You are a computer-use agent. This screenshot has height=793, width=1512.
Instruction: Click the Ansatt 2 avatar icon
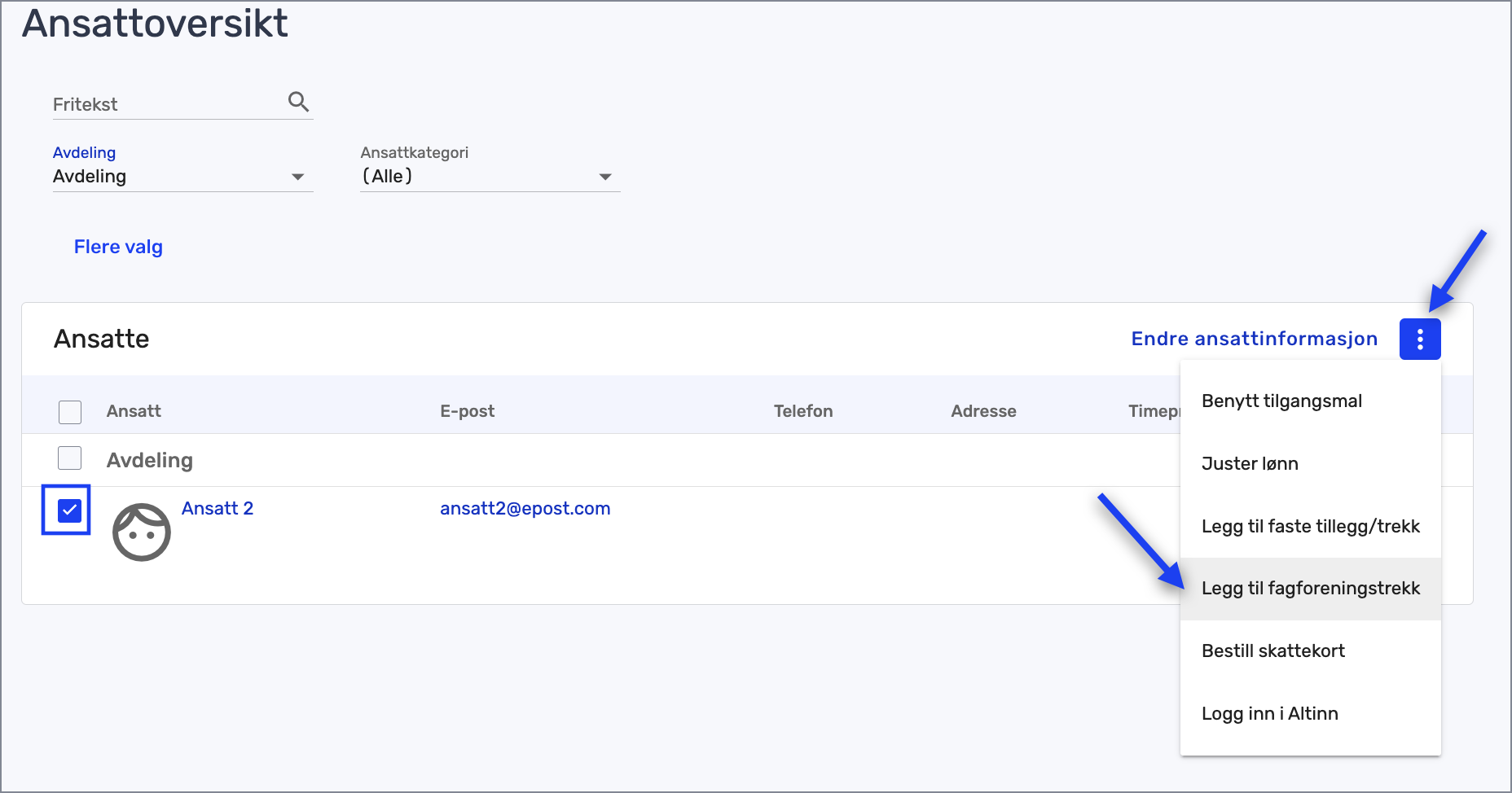(142, 532)
